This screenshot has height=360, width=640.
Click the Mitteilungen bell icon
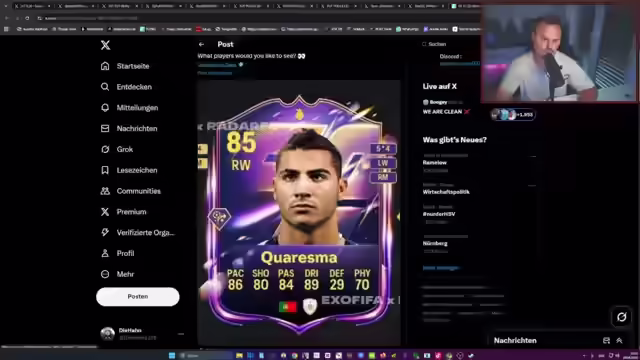105,108
